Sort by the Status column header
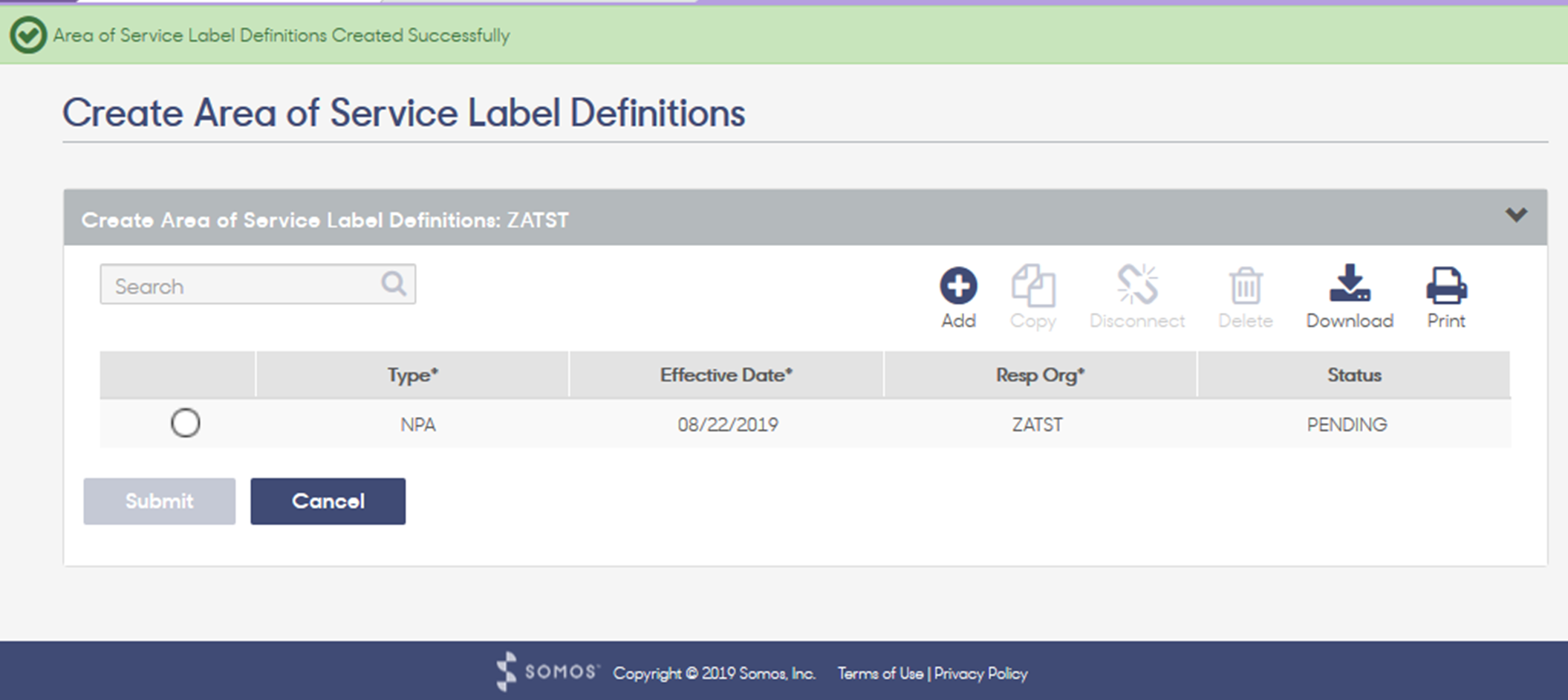 (1354, 375)
